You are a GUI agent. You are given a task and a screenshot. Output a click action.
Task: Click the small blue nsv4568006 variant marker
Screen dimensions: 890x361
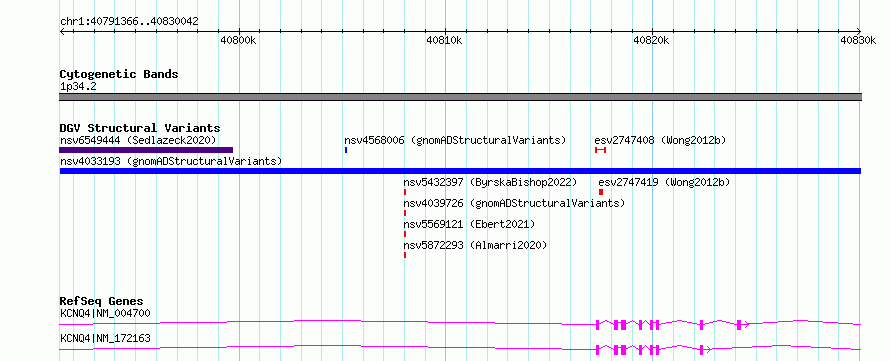coord(346,150)
